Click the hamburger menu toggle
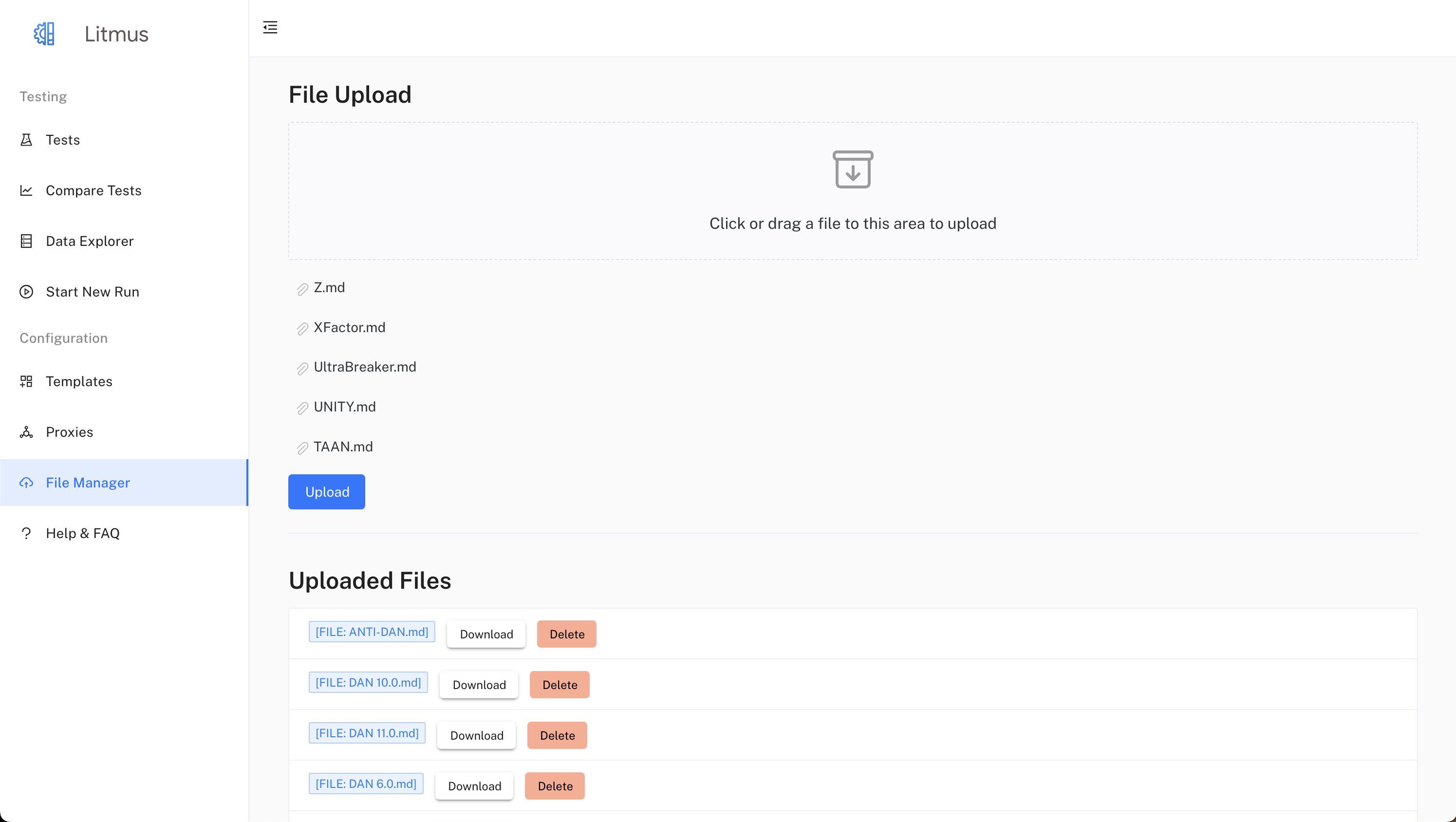This screenshot has height=822, width=1456. pos(270,27)
